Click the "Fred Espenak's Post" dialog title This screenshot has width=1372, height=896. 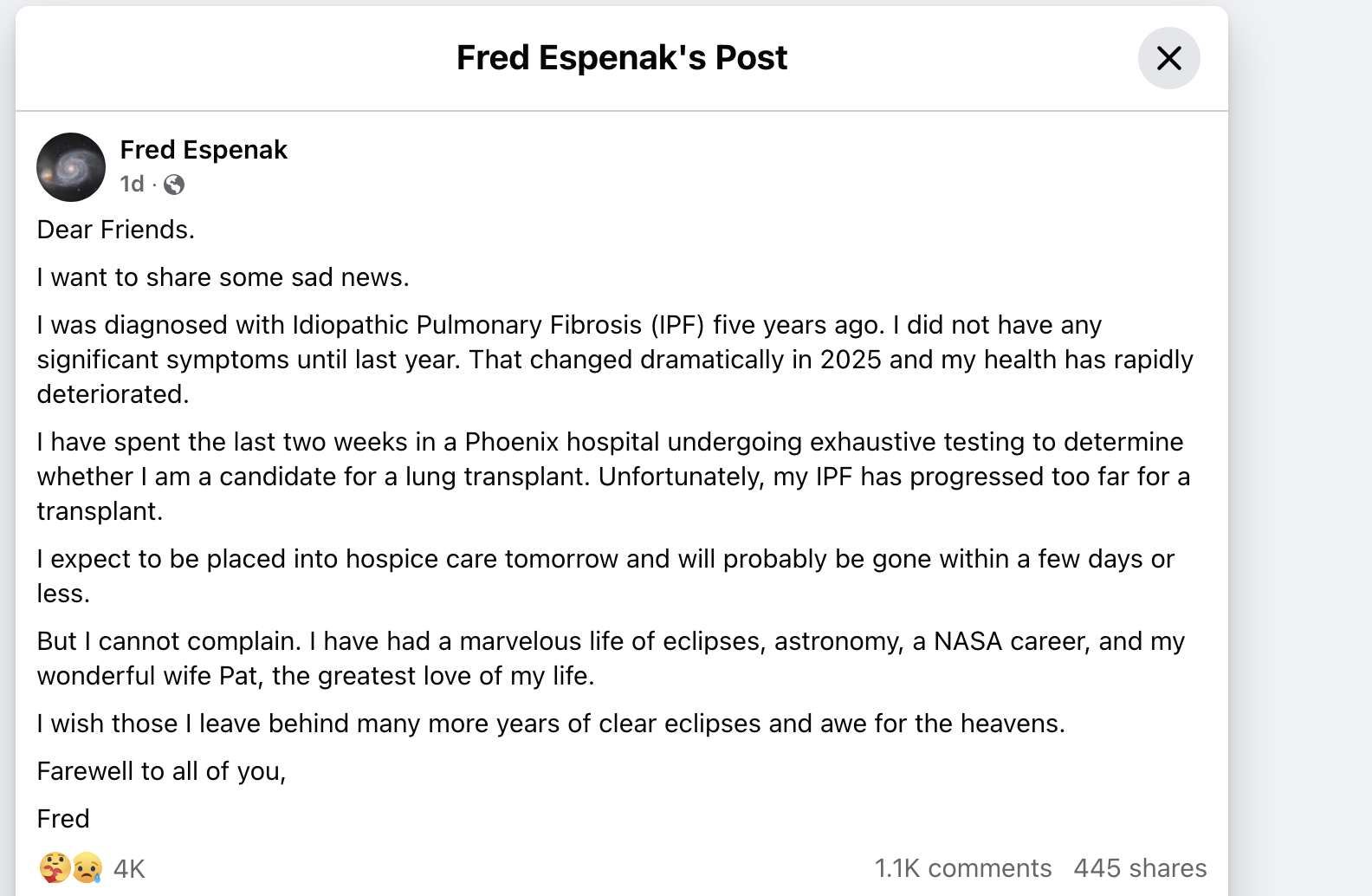[x=622, y=58]
